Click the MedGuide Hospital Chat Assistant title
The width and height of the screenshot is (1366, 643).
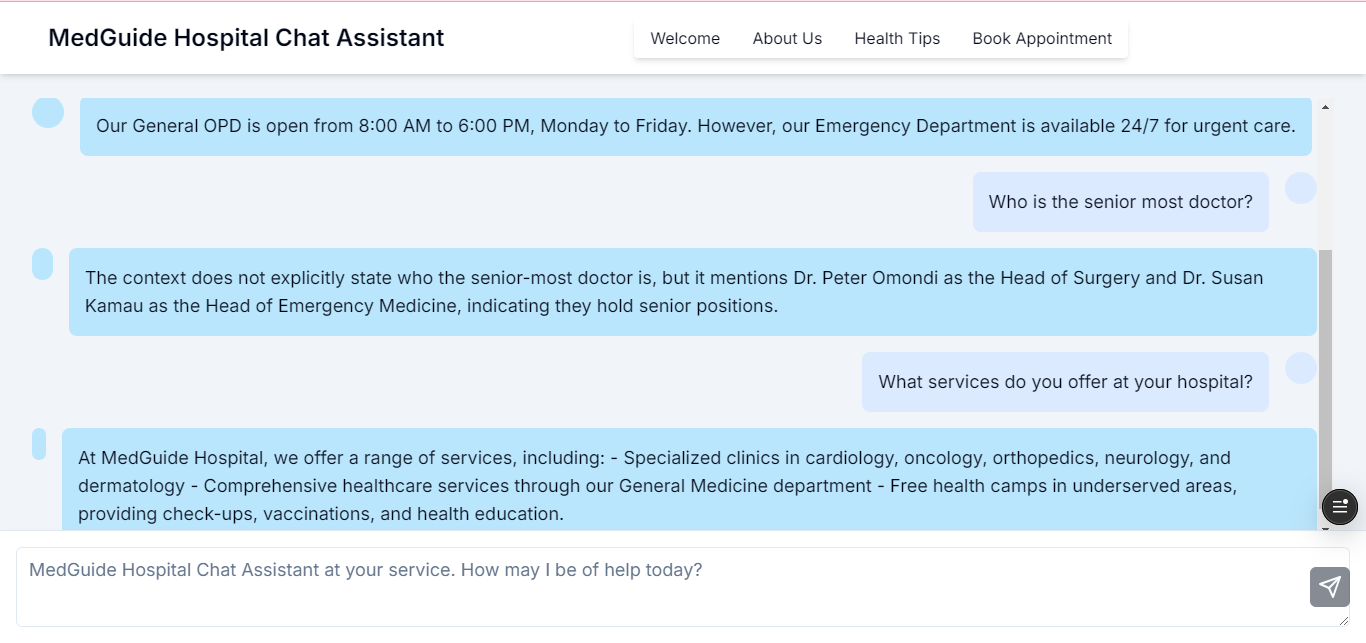tap(246, 37)
